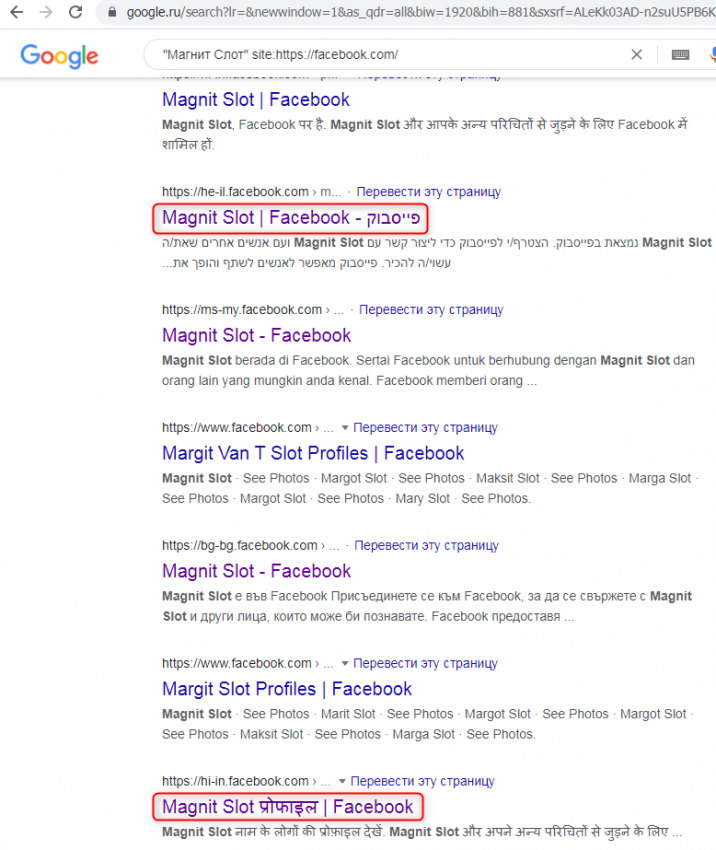The width and height of the screenshot is (716, 850).
Task: Reload the page with the refresh icon
Action: [x=75, y=12]
